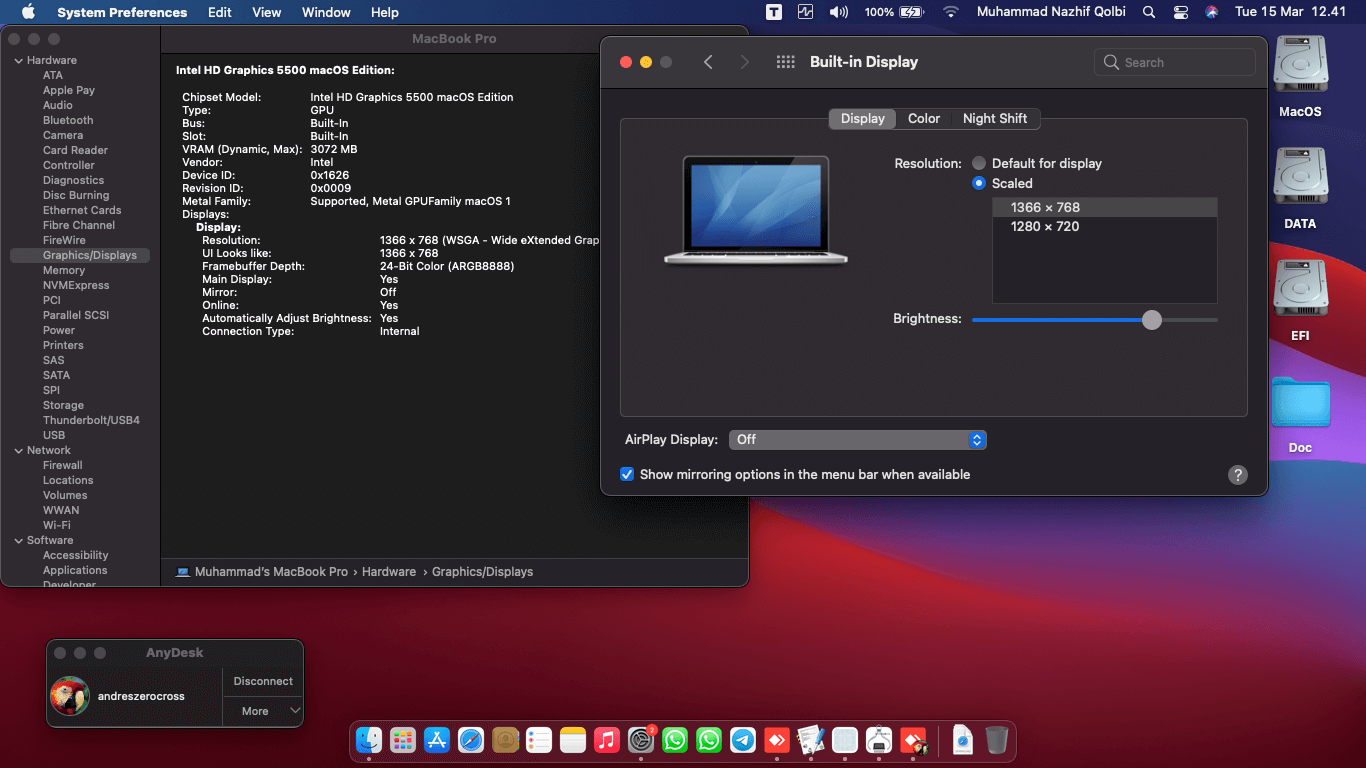Uncheck Show mirroring options checkbox
Viewport: 1366px width, 768px height.
(x=627, y=474)
